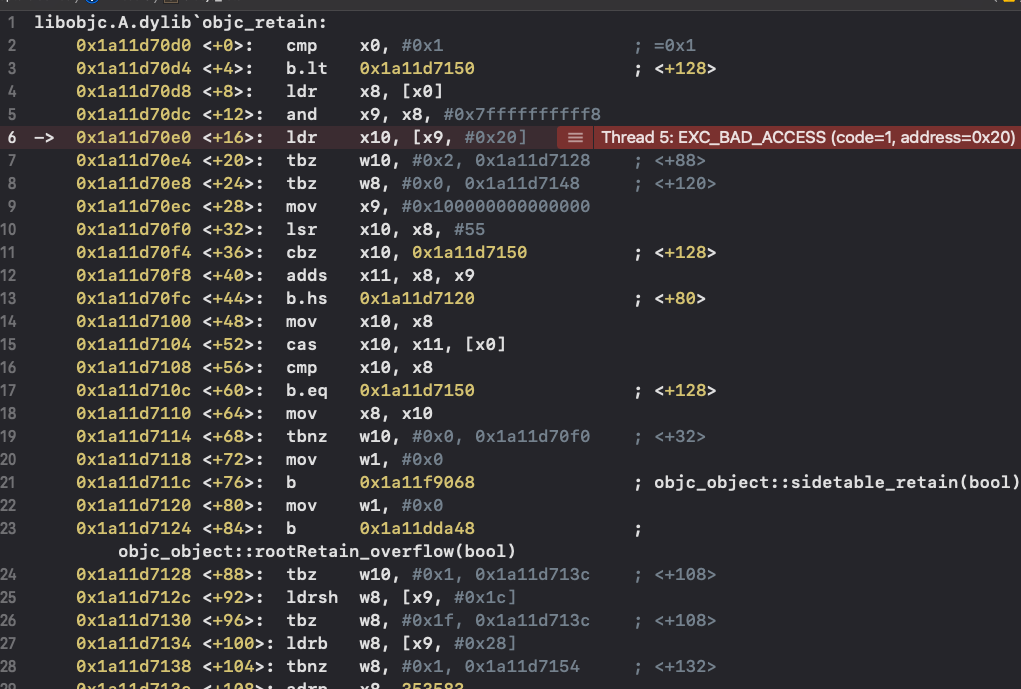Click the b.hs instruction on line 13
The width and height of the screenshot is (1021, 689).
(307, 298)
